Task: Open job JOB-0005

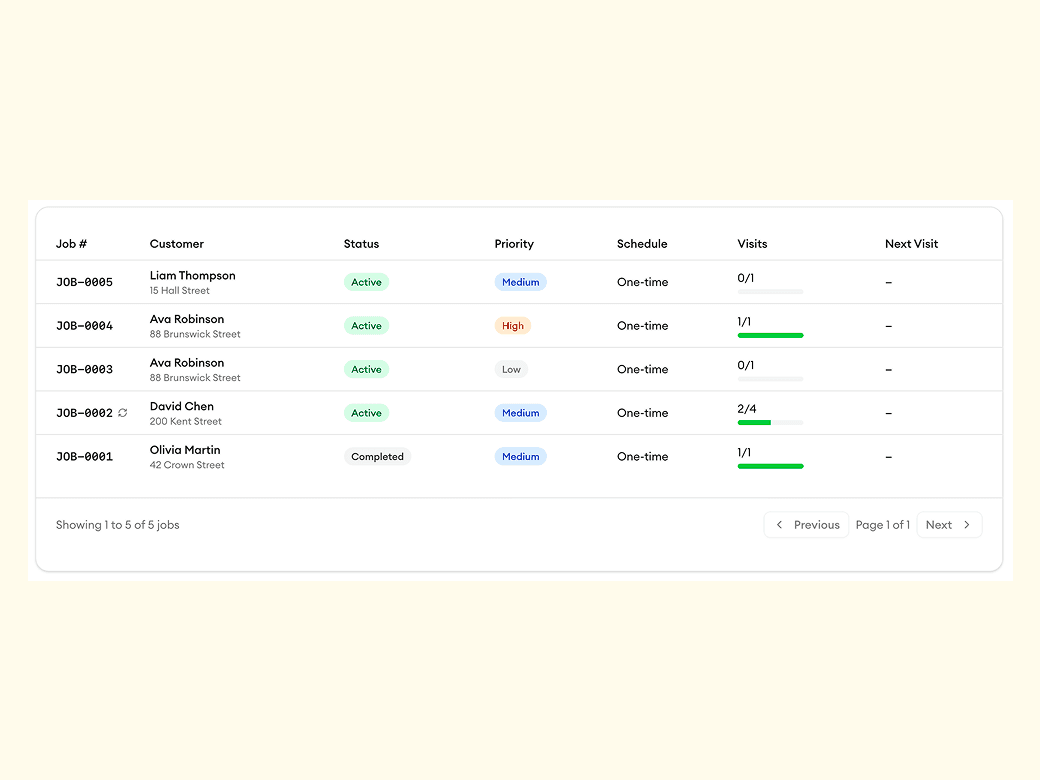Action: point(84,282)
